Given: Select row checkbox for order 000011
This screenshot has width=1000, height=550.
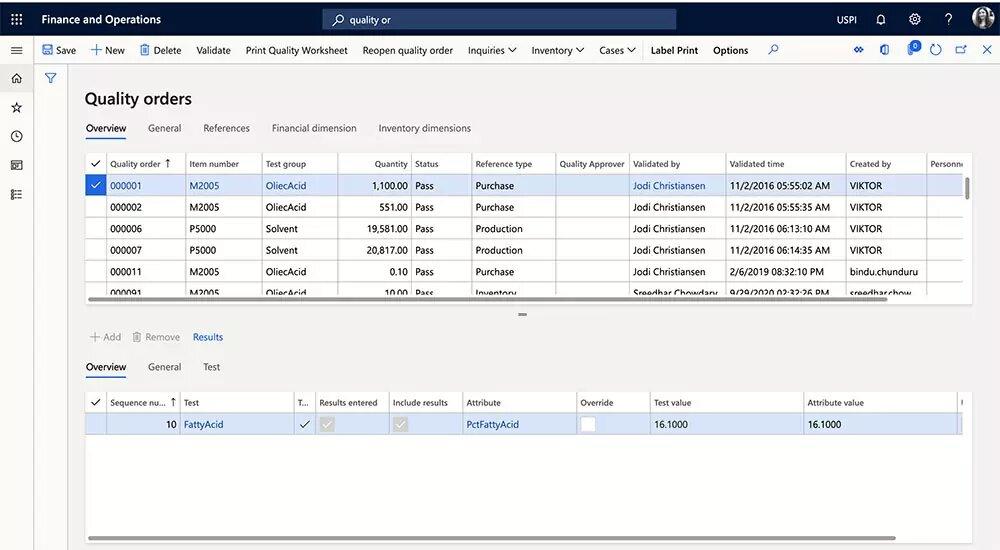Looking at the screenshot, I should 96,271.
